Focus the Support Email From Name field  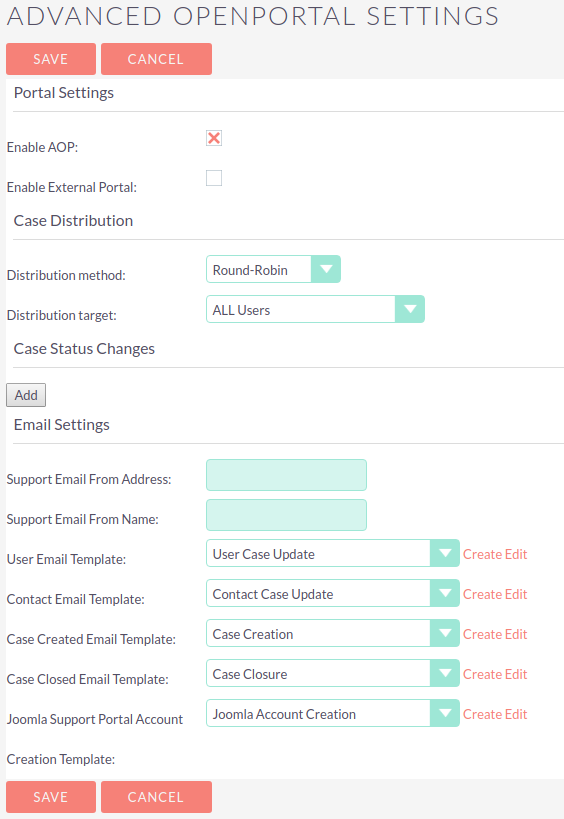pos(286,515)
